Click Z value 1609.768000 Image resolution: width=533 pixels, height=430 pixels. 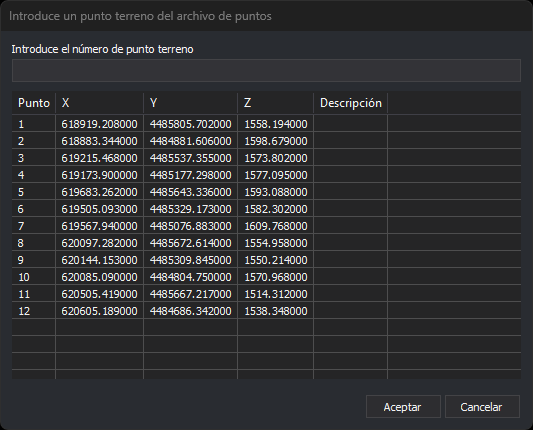point(276,226)
